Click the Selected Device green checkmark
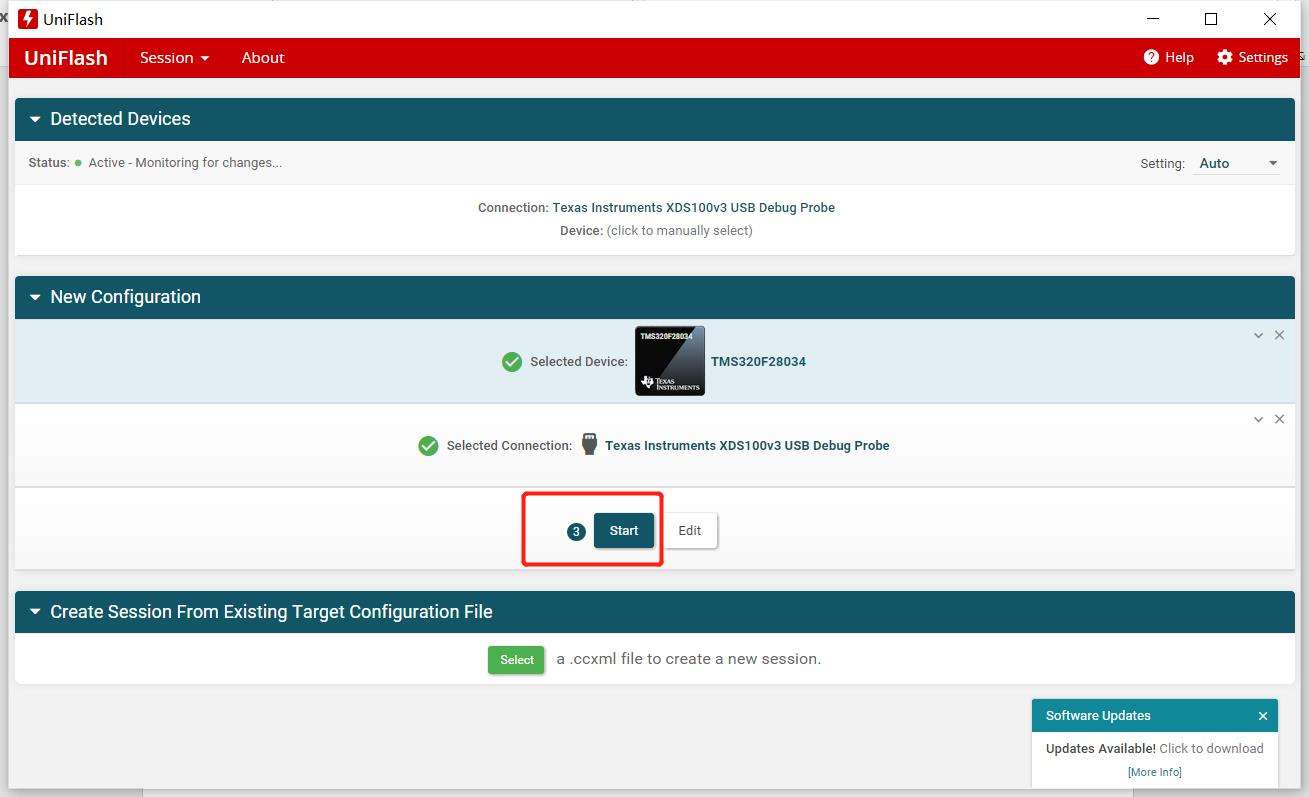Viewport: 1309px width, 797px height. [512, 361]
